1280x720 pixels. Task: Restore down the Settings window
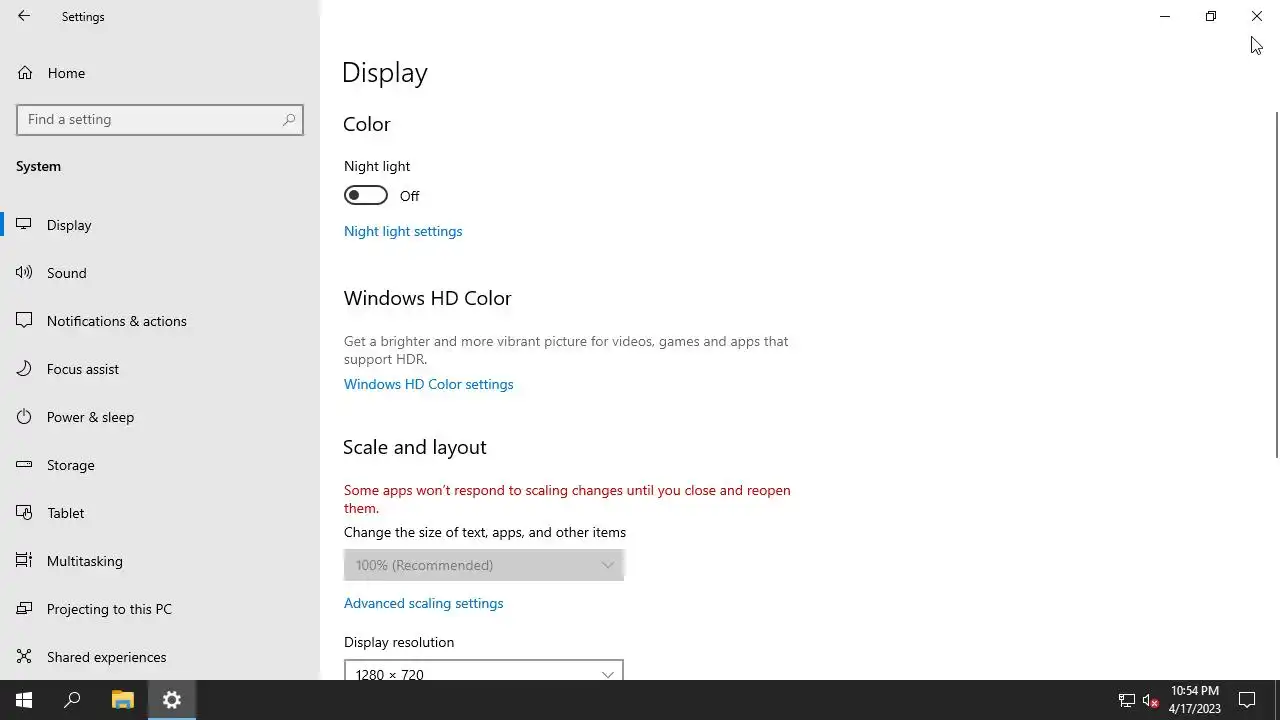click(x=1211, y=16)
